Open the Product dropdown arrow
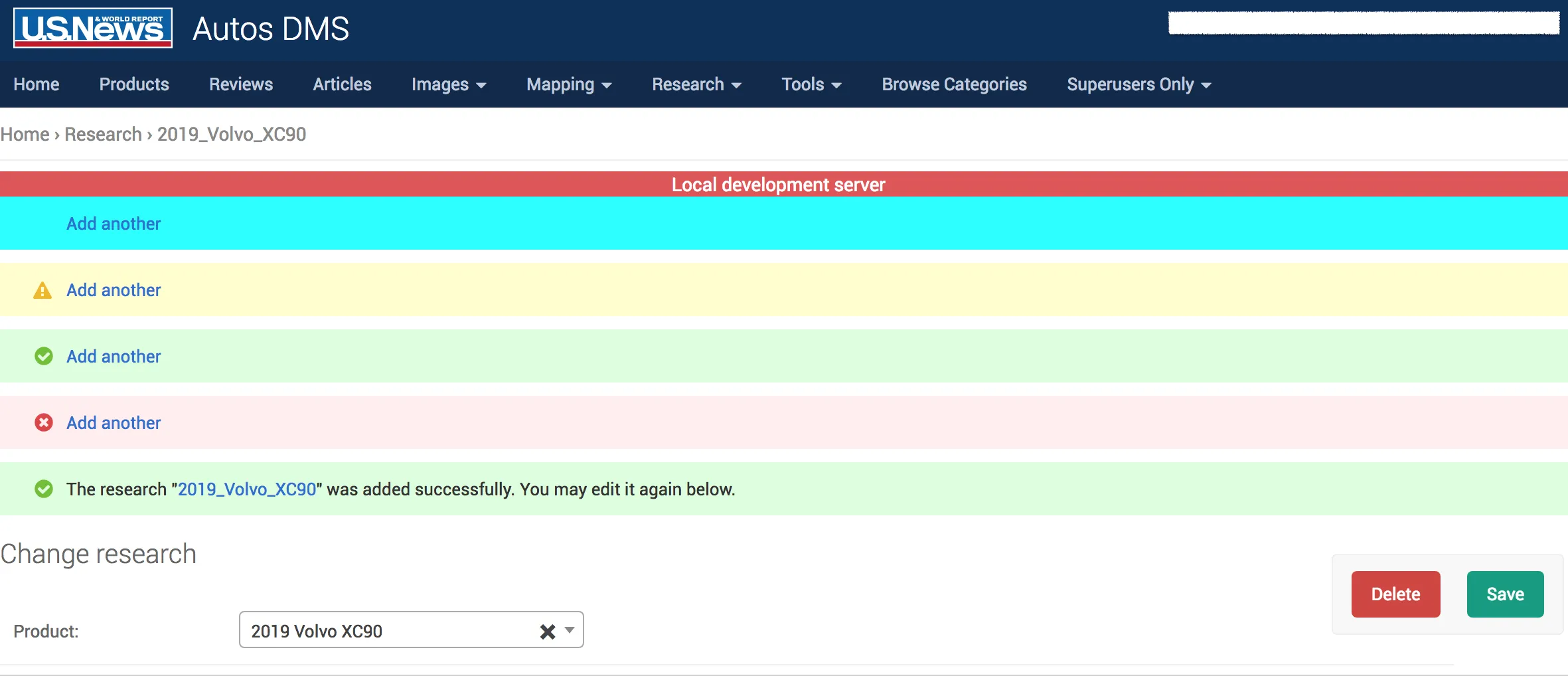The width and height of the screenshot is (1568, 676). [570, 630]
